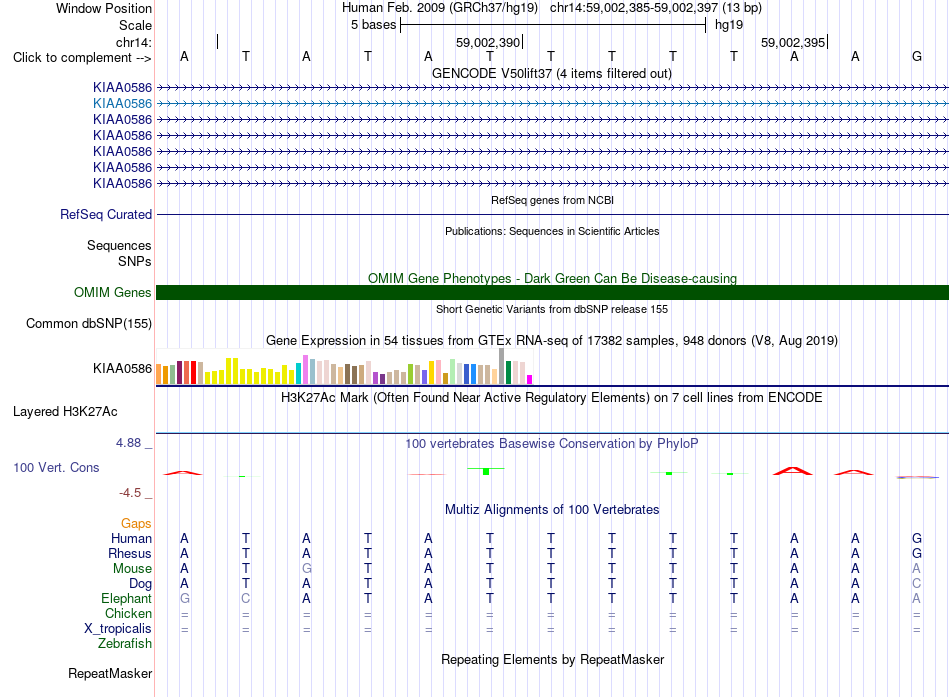Open 'Publications: Sequences in Scientific Articles' title

click(552, 231)
